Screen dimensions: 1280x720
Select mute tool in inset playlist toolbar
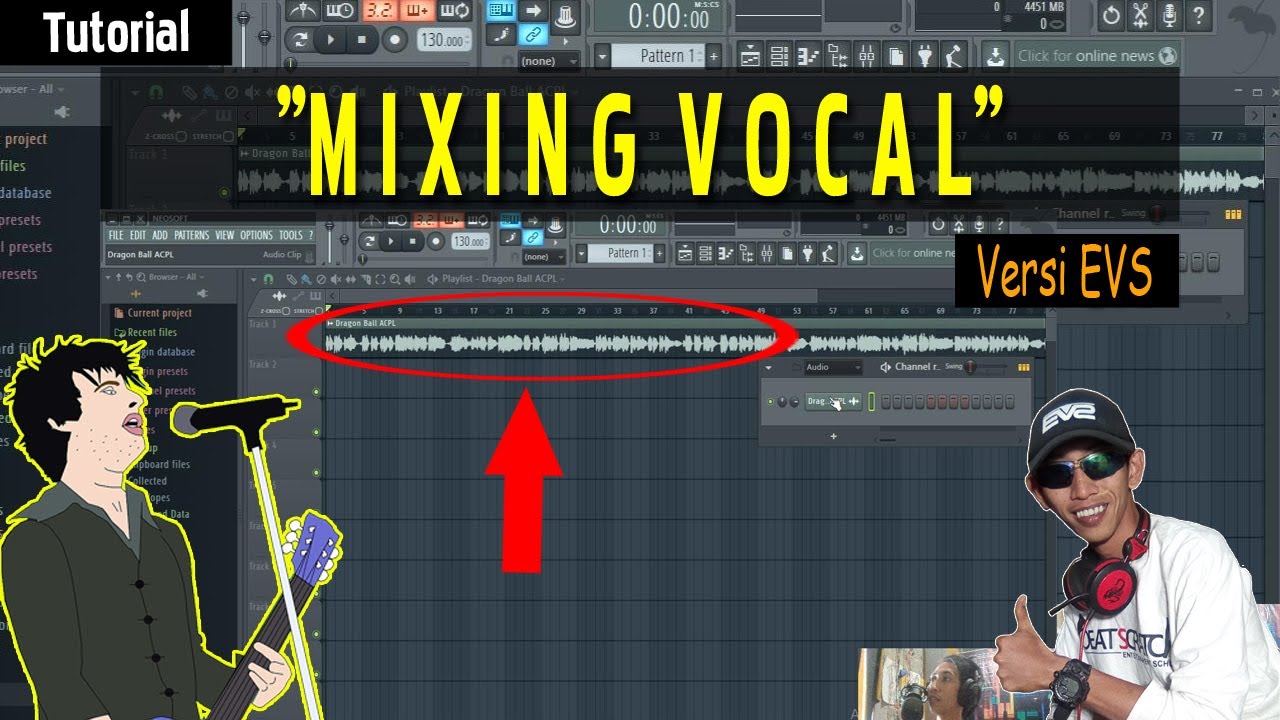point(337,279)
